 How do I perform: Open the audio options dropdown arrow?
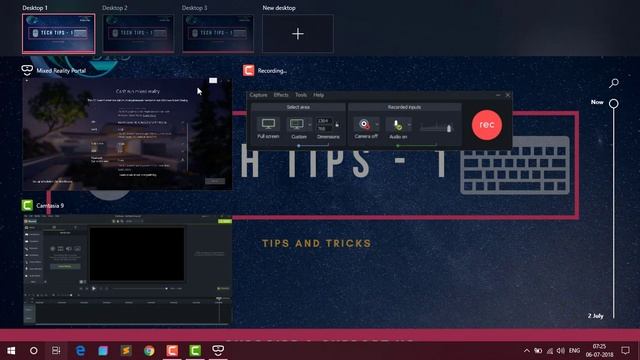tap(409, 124)
